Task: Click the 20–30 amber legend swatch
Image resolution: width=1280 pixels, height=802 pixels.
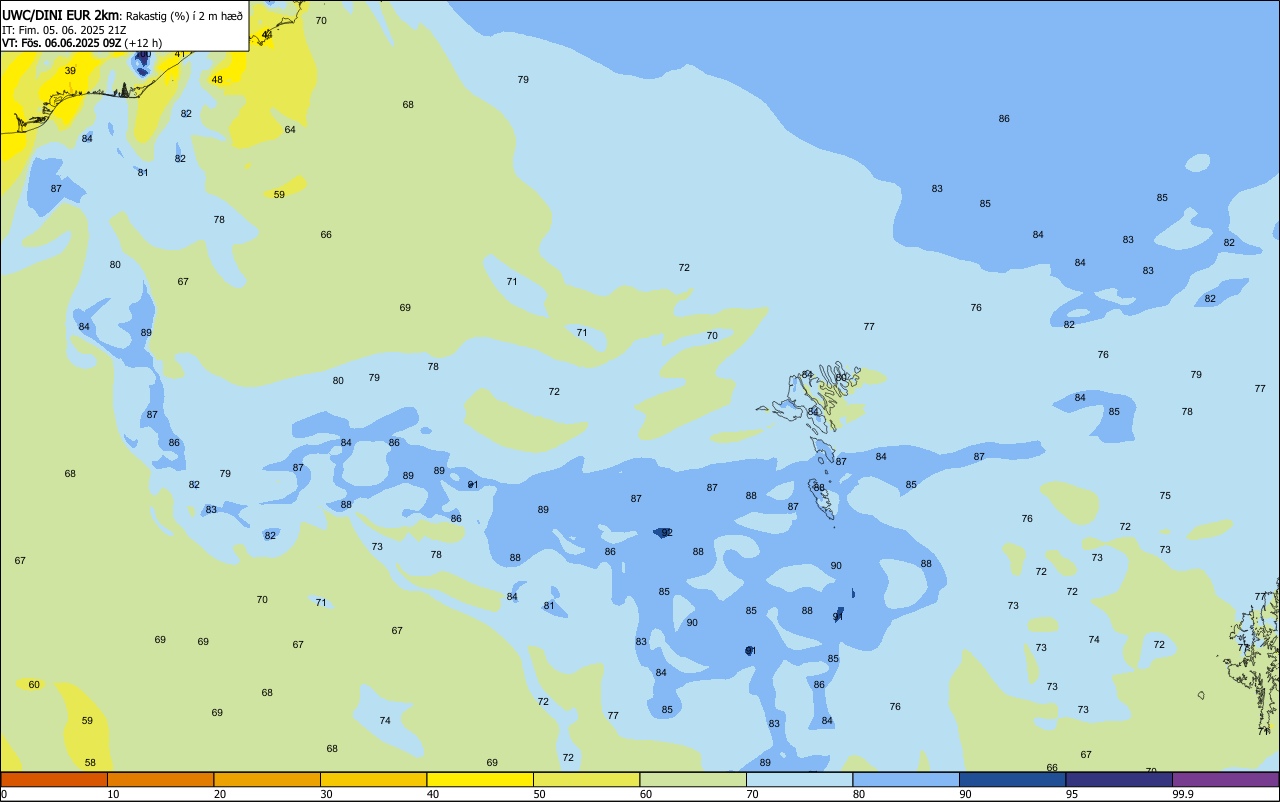Action: point(267,779)
